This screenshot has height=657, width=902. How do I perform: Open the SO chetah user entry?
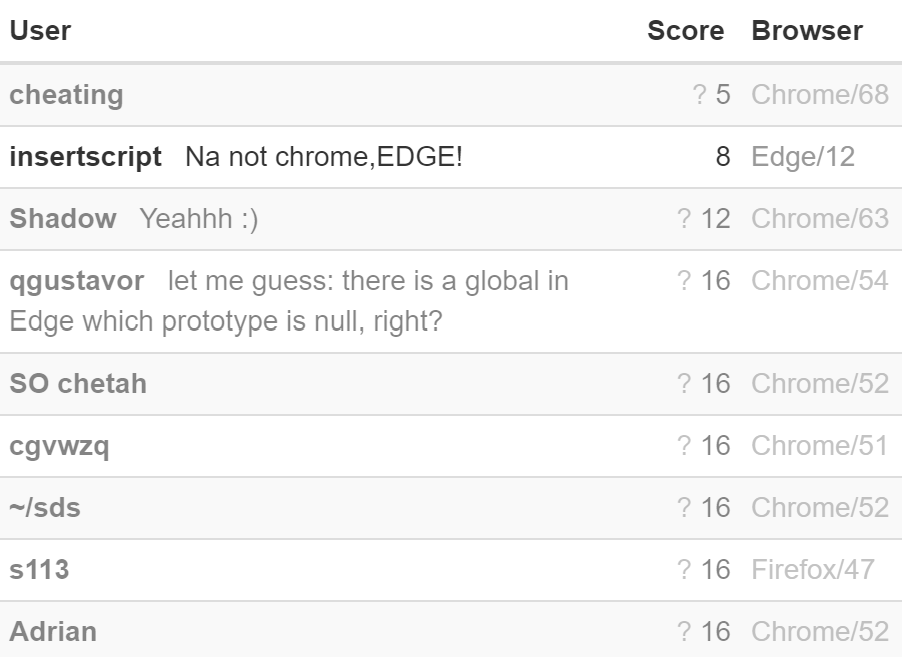78,384
